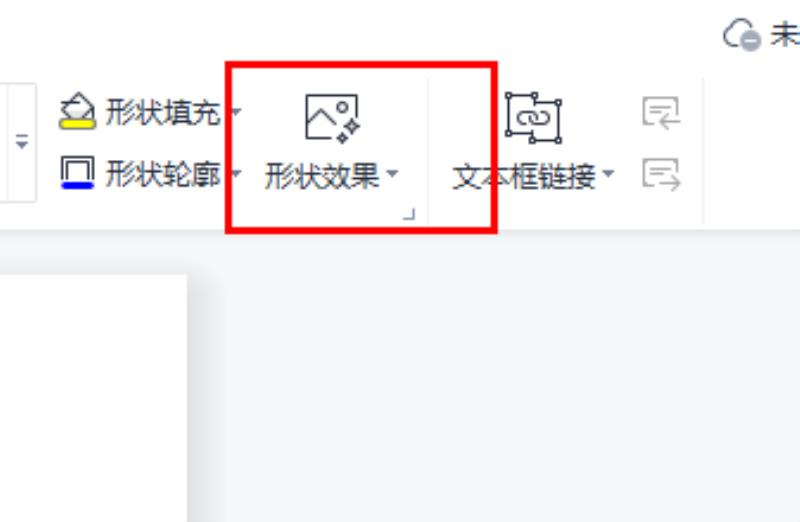The image size is (800, 522).
Task: Click the 文本框链接 text label
Action: [x=524, y=177]
